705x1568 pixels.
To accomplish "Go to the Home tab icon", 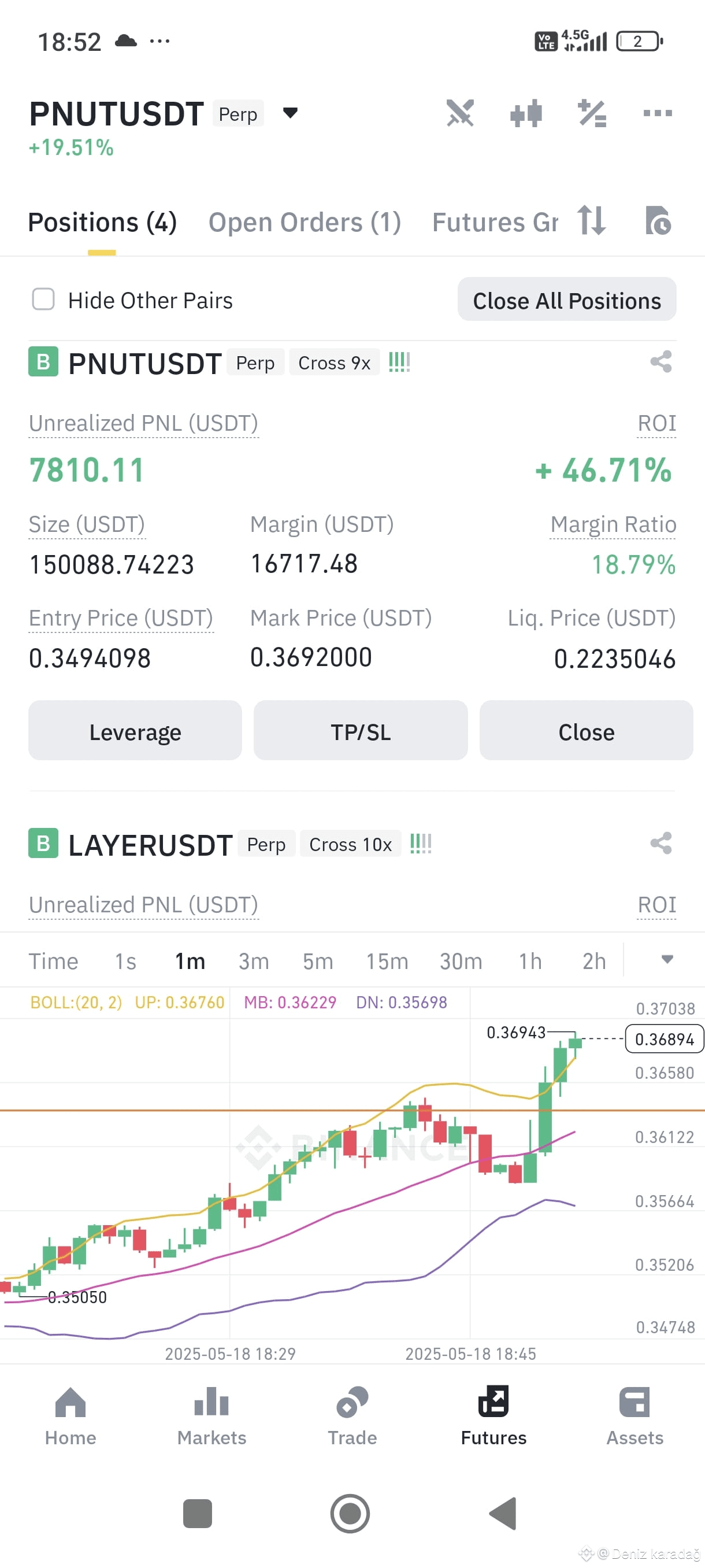I will [70, 1403].
